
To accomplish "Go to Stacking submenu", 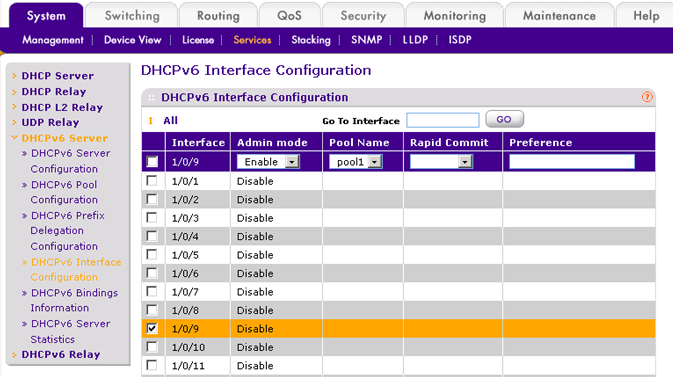I will tap(311, 40).
